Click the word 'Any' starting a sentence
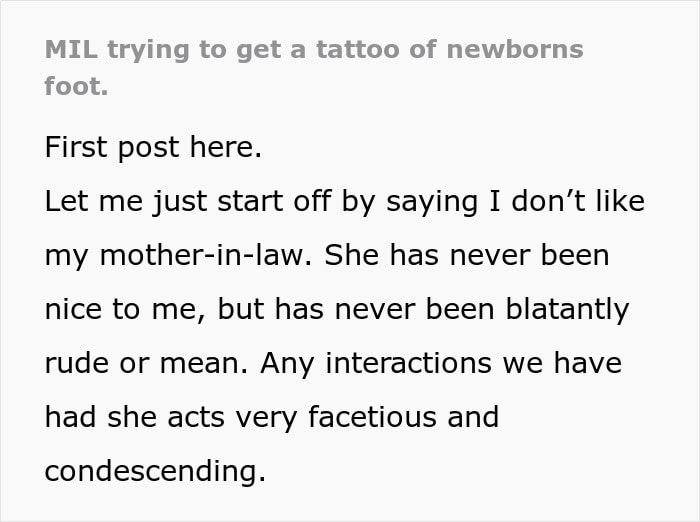The image size is (700, 522). click(288, 363)
